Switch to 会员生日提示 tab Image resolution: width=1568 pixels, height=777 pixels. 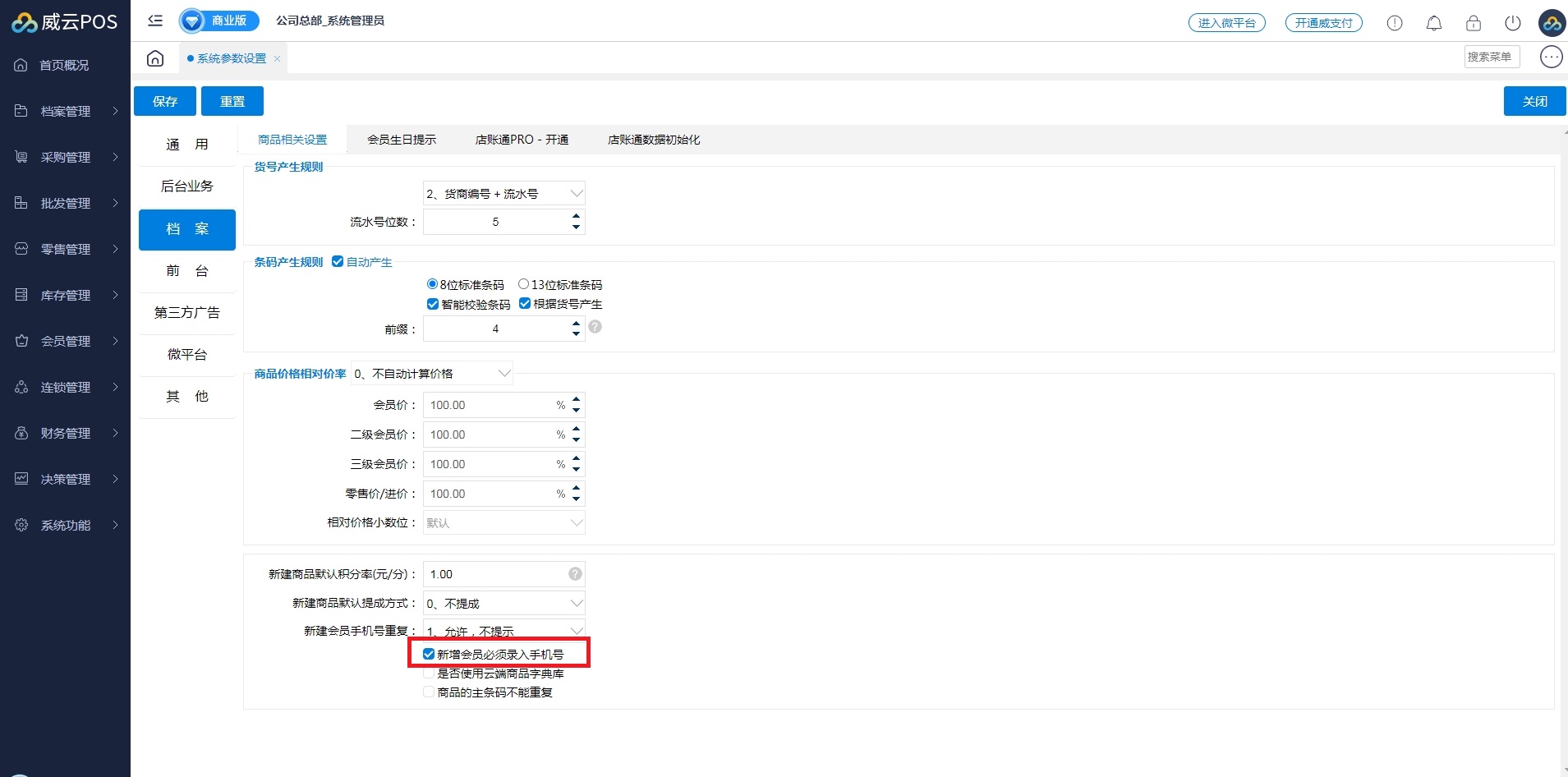(402, 140)
